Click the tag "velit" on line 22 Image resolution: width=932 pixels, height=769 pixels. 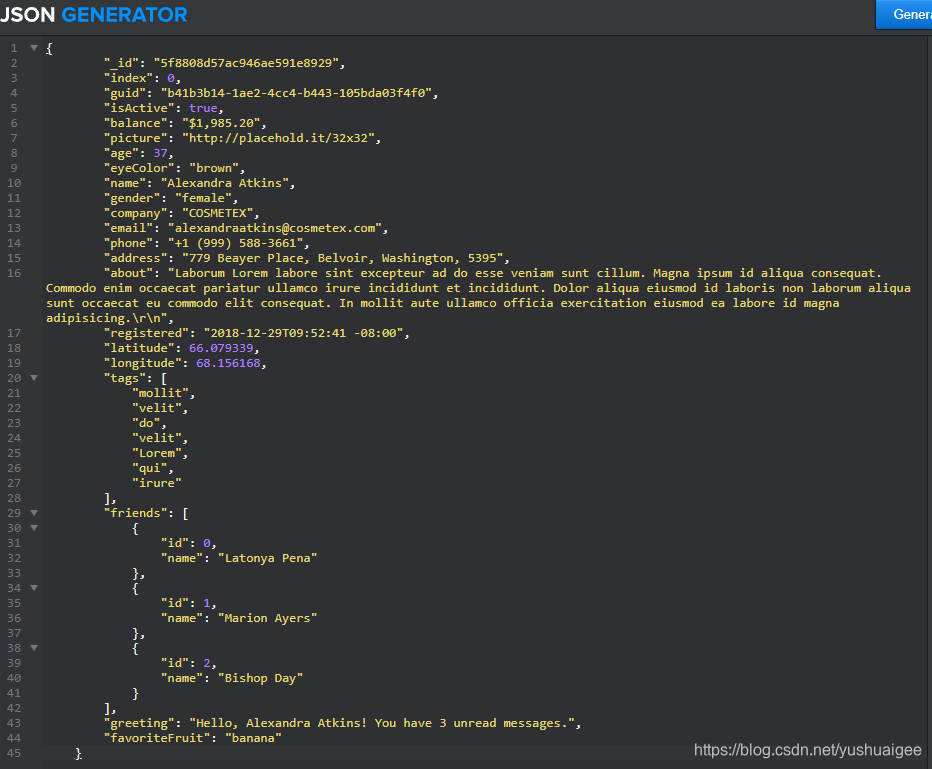click(156, 408)
